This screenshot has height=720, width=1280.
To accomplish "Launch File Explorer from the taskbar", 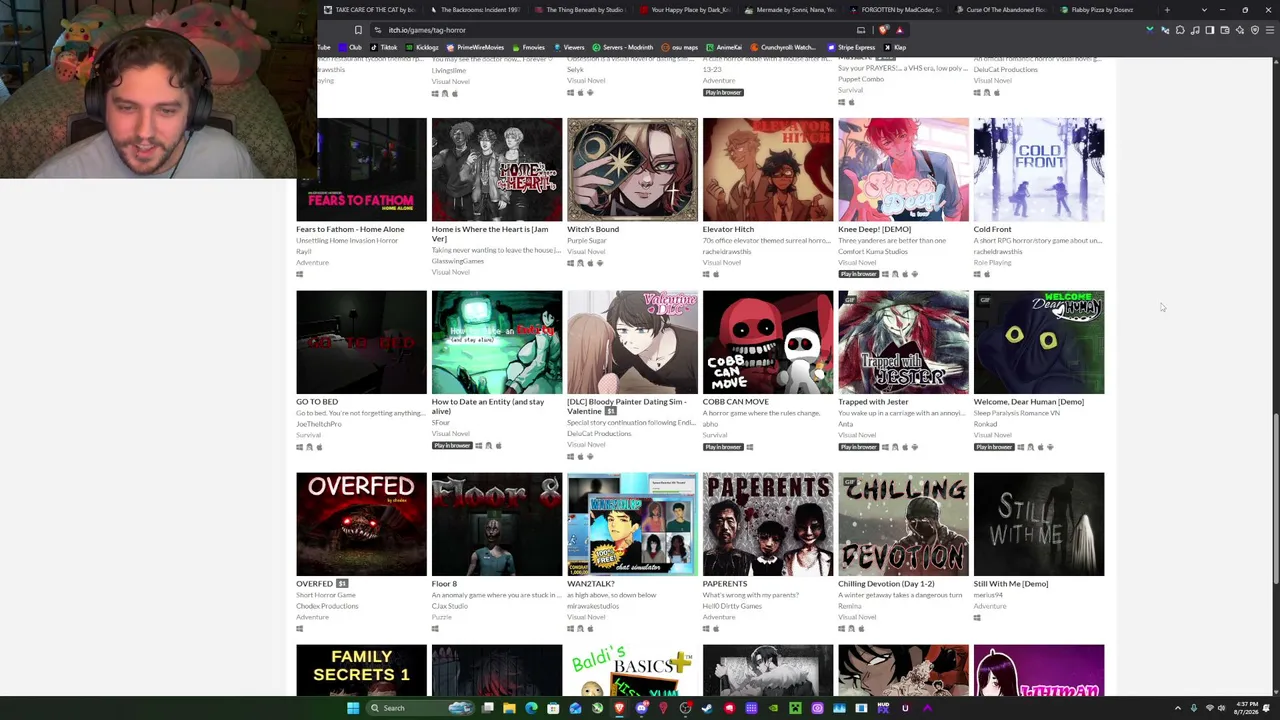I will point(509,708).
